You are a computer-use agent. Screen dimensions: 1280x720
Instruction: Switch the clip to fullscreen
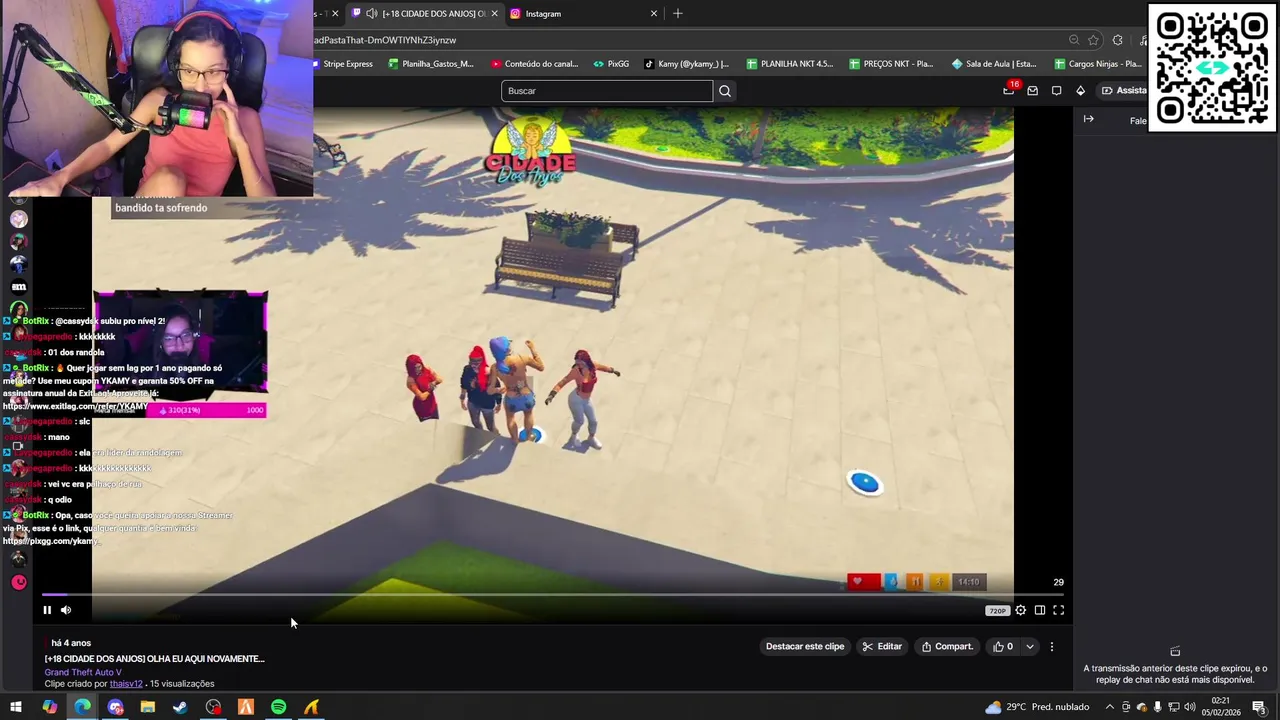1059,610
